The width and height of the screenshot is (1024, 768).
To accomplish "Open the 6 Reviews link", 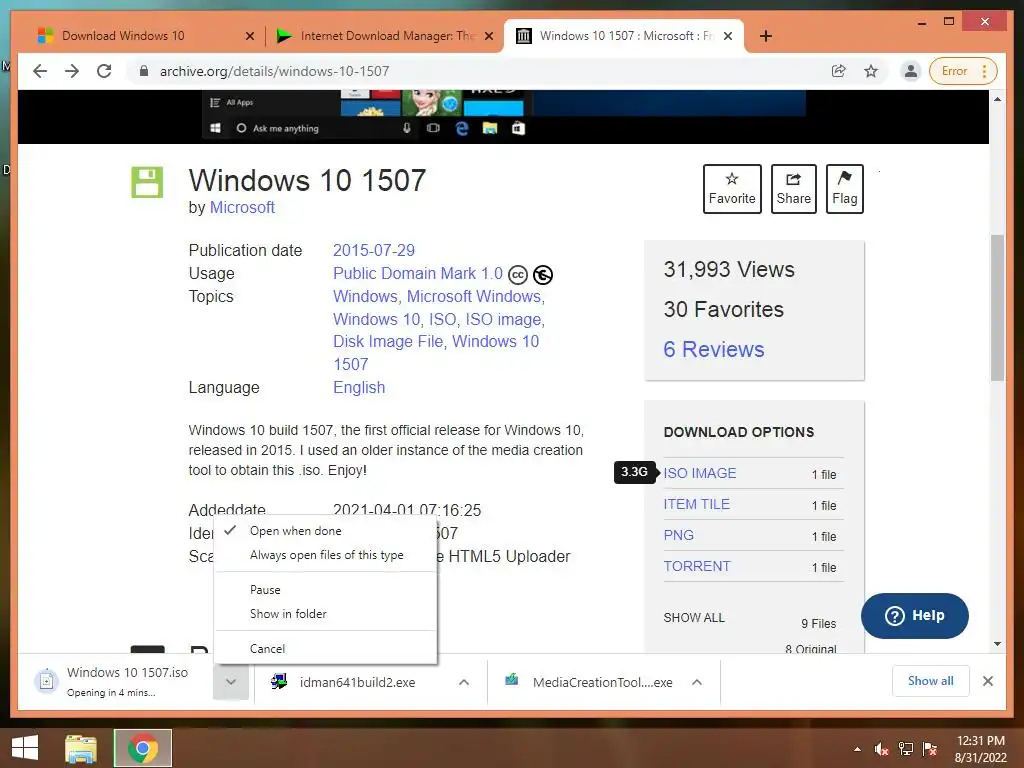I will point(714,349).
